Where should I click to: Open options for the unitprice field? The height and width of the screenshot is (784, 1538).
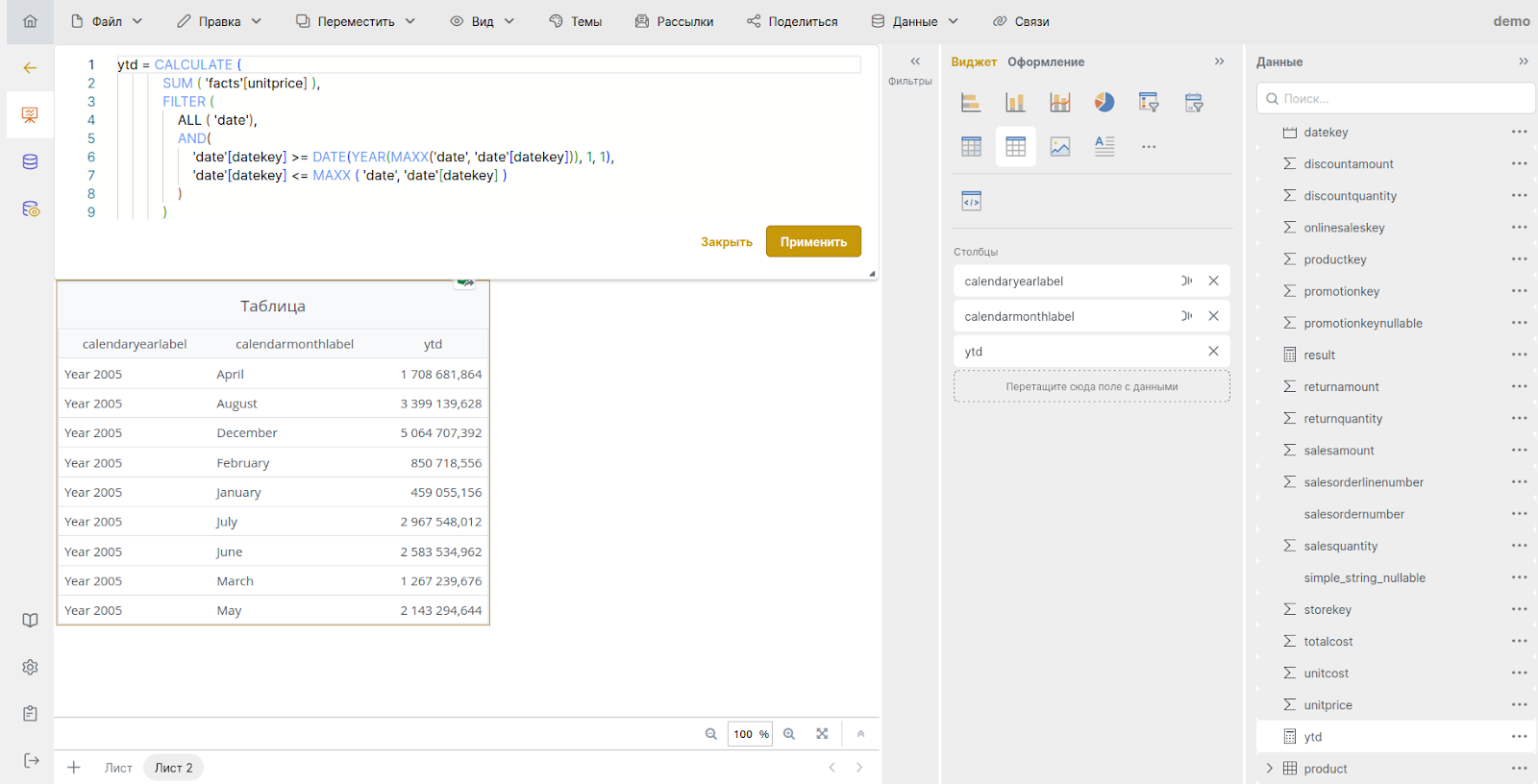tap(1519, 705)
